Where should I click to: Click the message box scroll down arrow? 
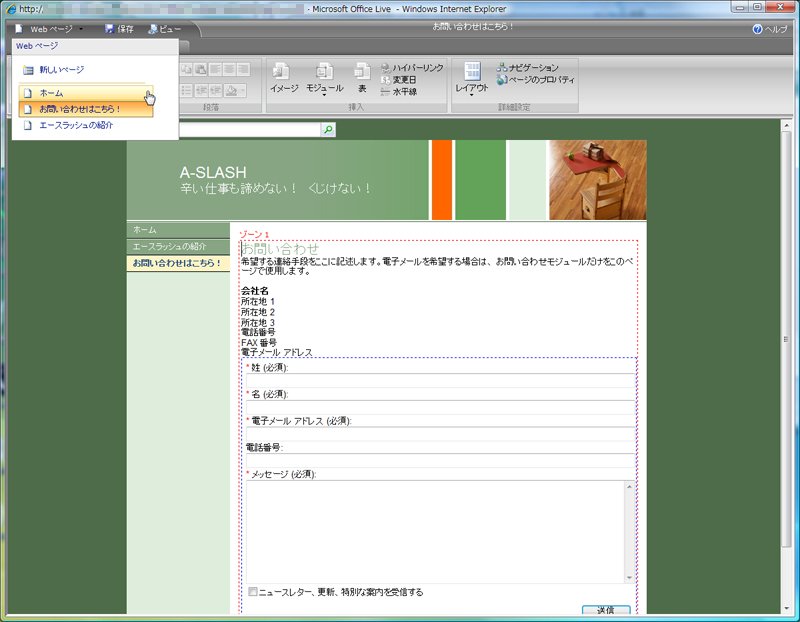630,578
